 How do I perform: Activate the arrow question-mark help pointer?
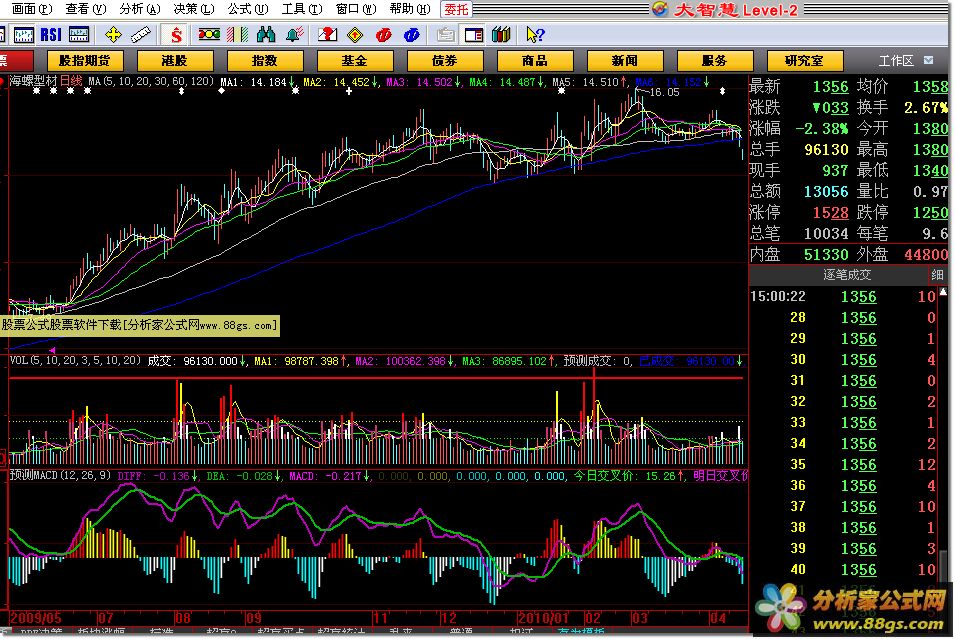(533, 34)
